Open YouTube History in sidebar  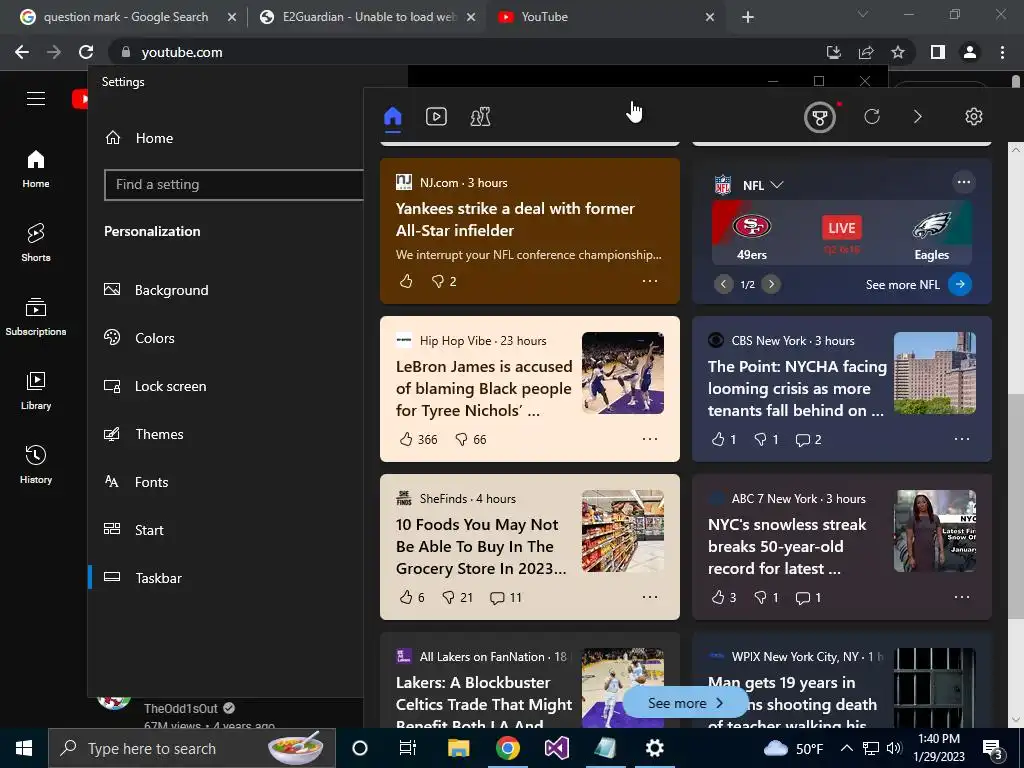36,464
